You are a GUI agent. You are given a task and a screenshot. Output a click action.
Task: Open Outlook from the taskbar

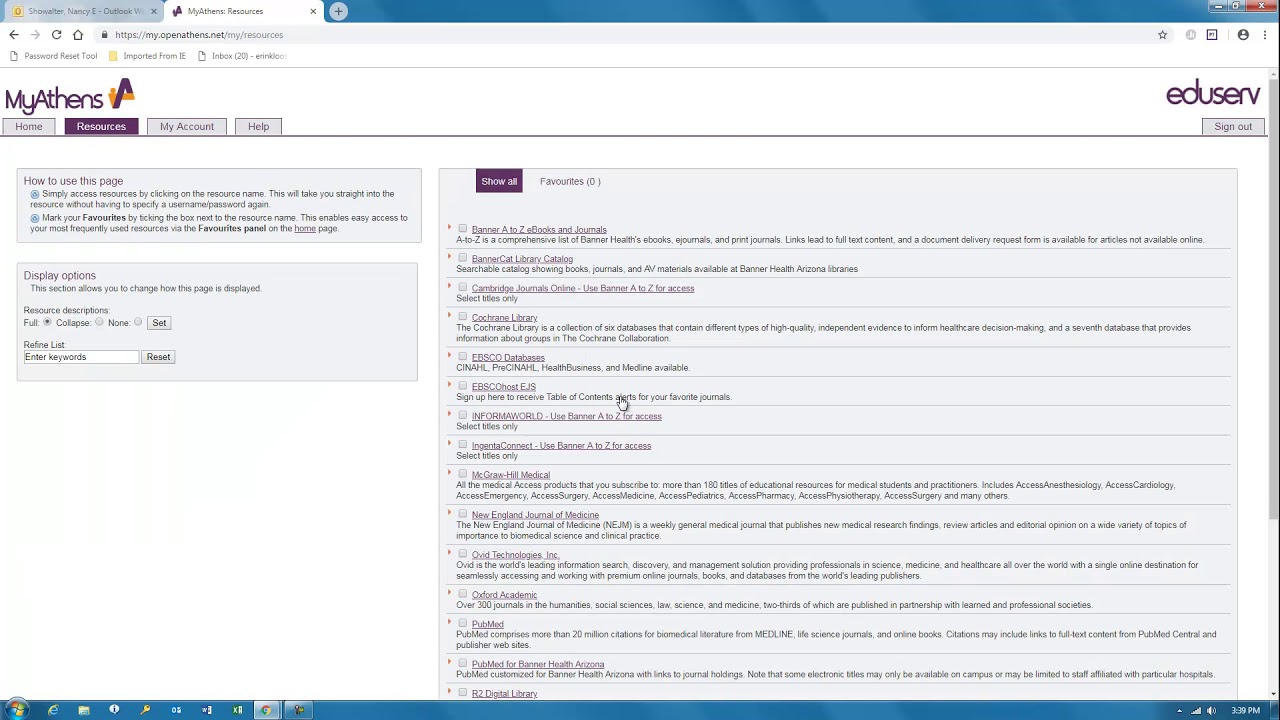point(176,710)
